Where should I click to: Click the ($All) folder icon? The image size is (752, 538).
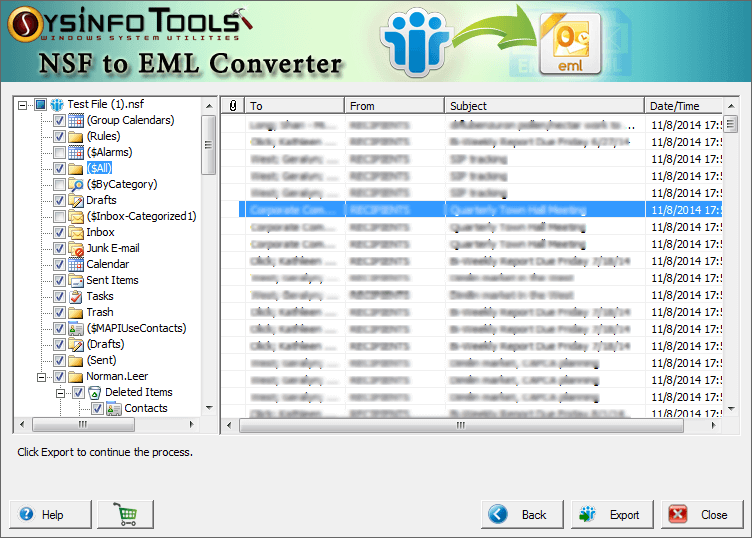click(x=76, y=168)
